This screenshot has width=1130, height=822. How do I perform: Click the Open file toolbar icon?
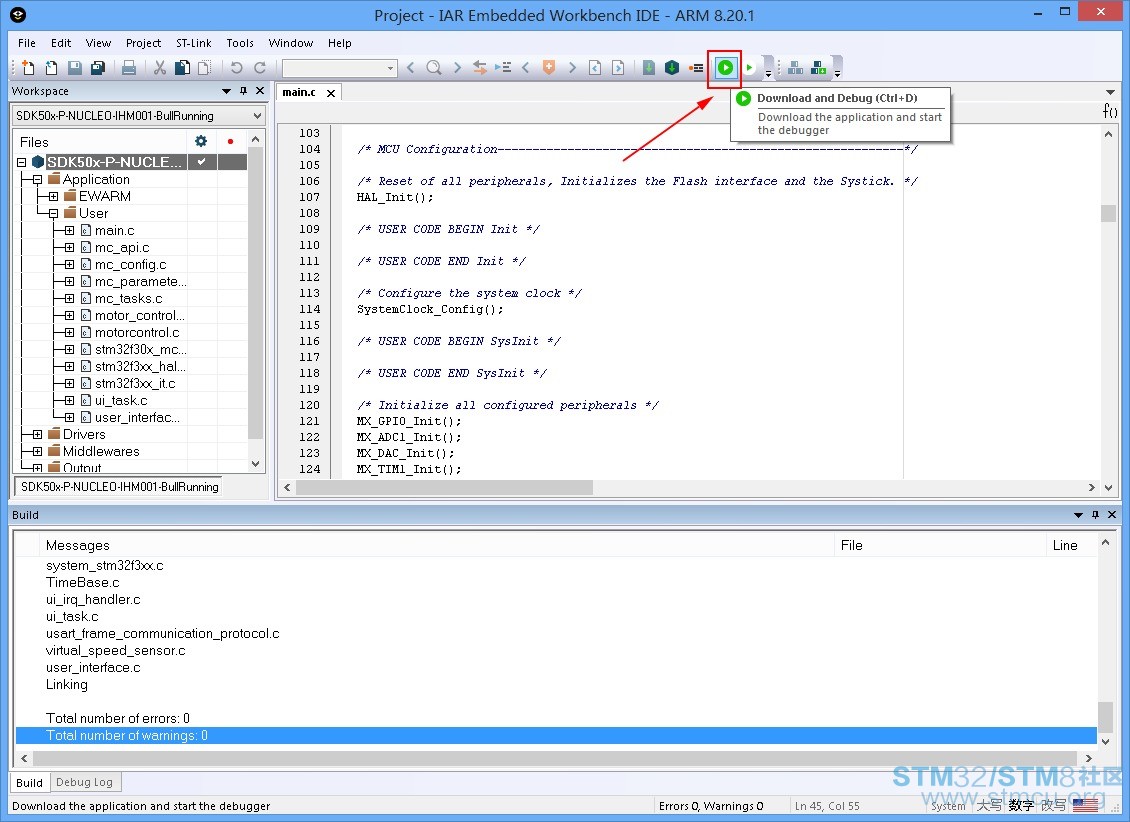tap(51, 68)
